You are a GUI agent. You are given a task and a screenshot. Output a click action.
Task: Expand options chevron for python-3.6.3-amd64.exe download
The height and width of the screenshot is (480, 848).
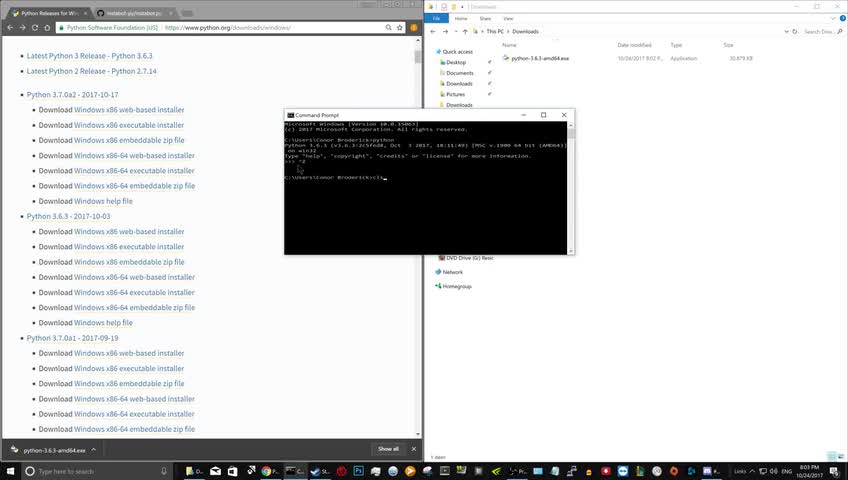coord(94,450)
